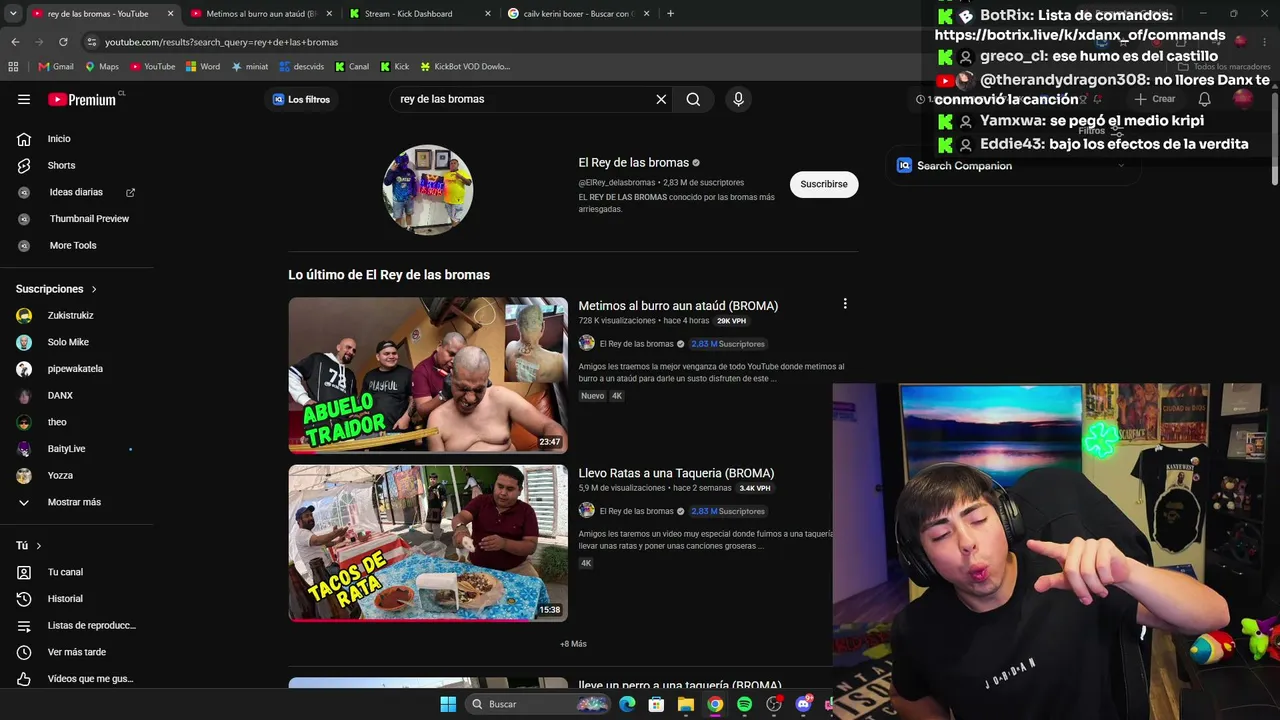Open the tab search dropdown arrow
This screenshot has height=720, width=1280.
click(x=12, y=14)
